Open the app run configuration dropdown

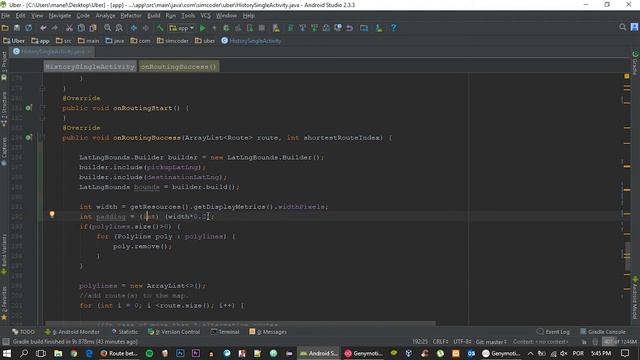click(x=182, y=28)
